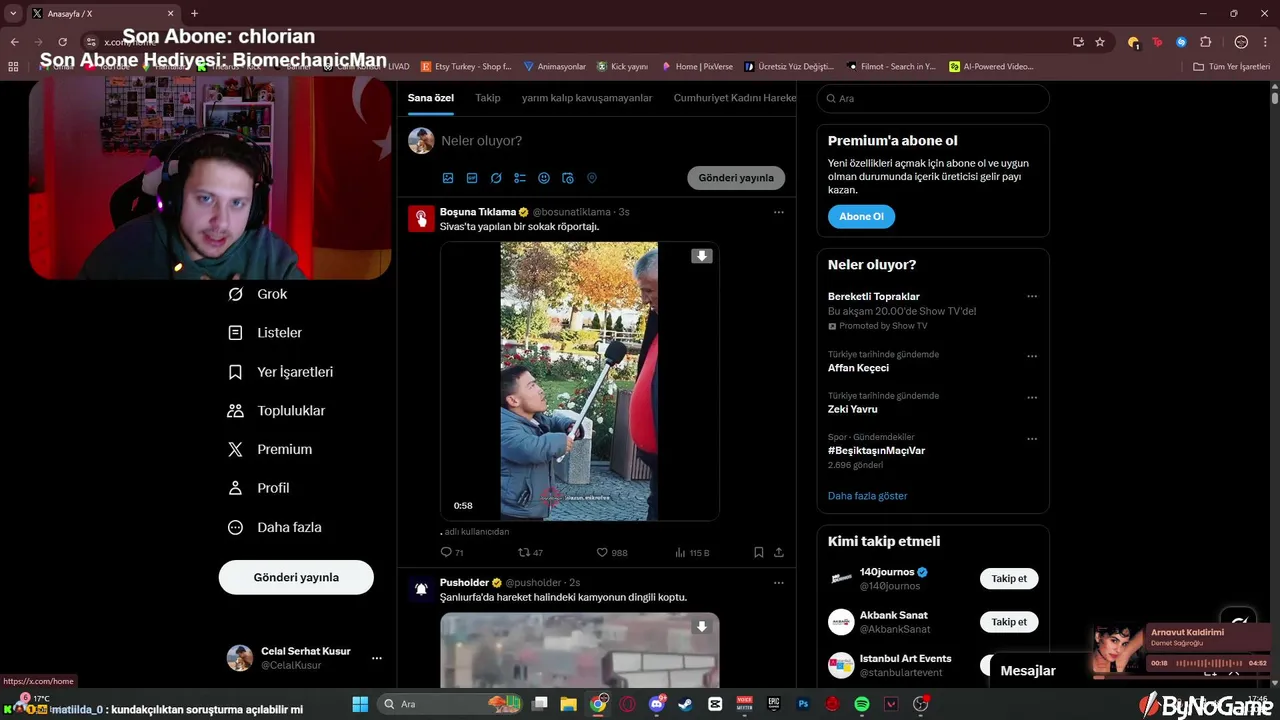Follow 140journos with Takip et
Viewport: 1280px width, 720px height.
[x=1009, y=579]
